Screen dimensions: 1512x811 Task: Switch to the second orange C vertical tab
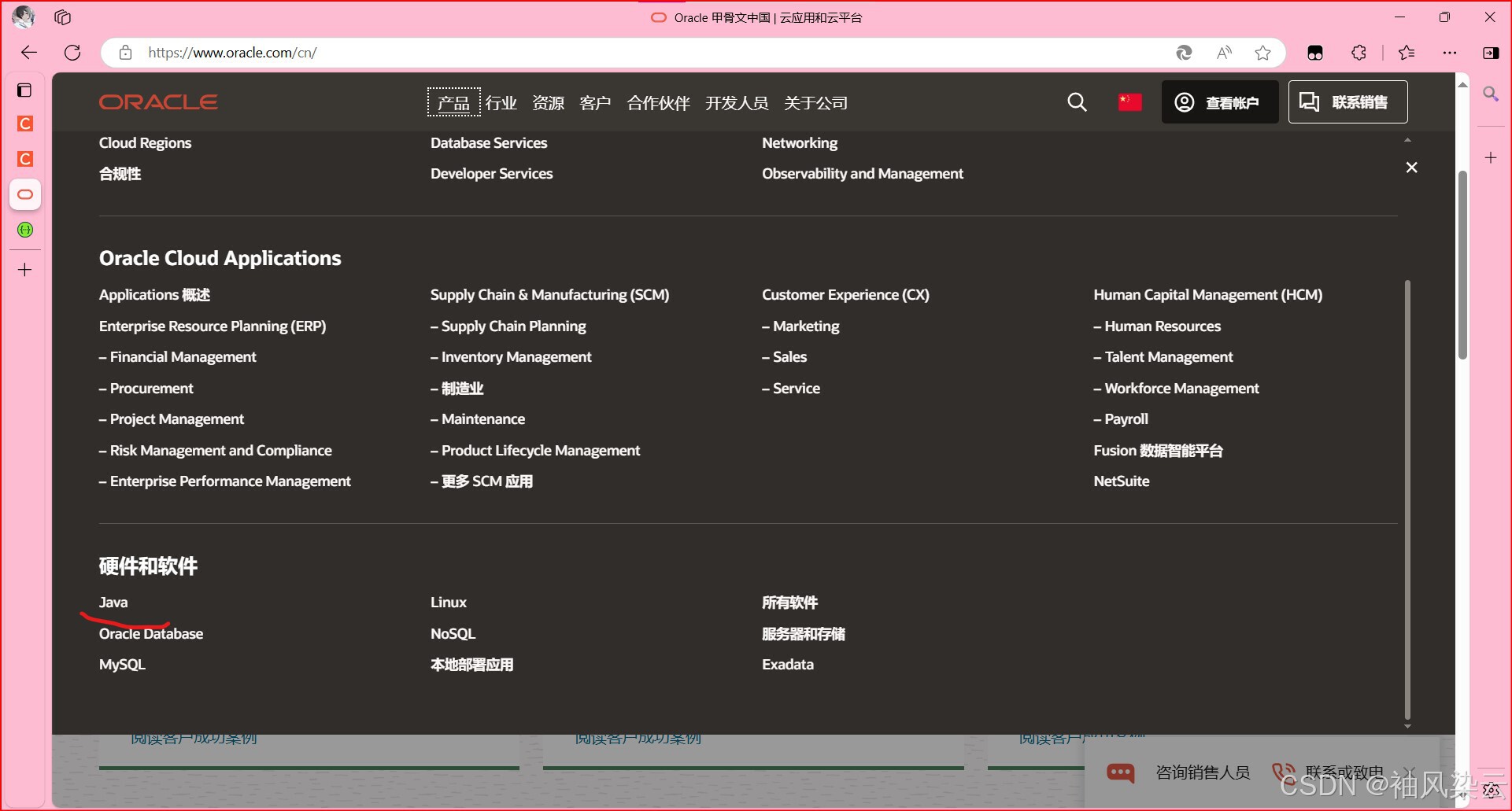coord(25,159)
